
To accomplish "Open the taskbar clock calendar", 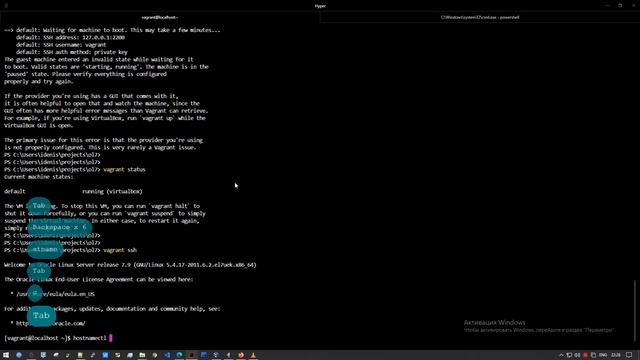I will [x=616, y=355].
